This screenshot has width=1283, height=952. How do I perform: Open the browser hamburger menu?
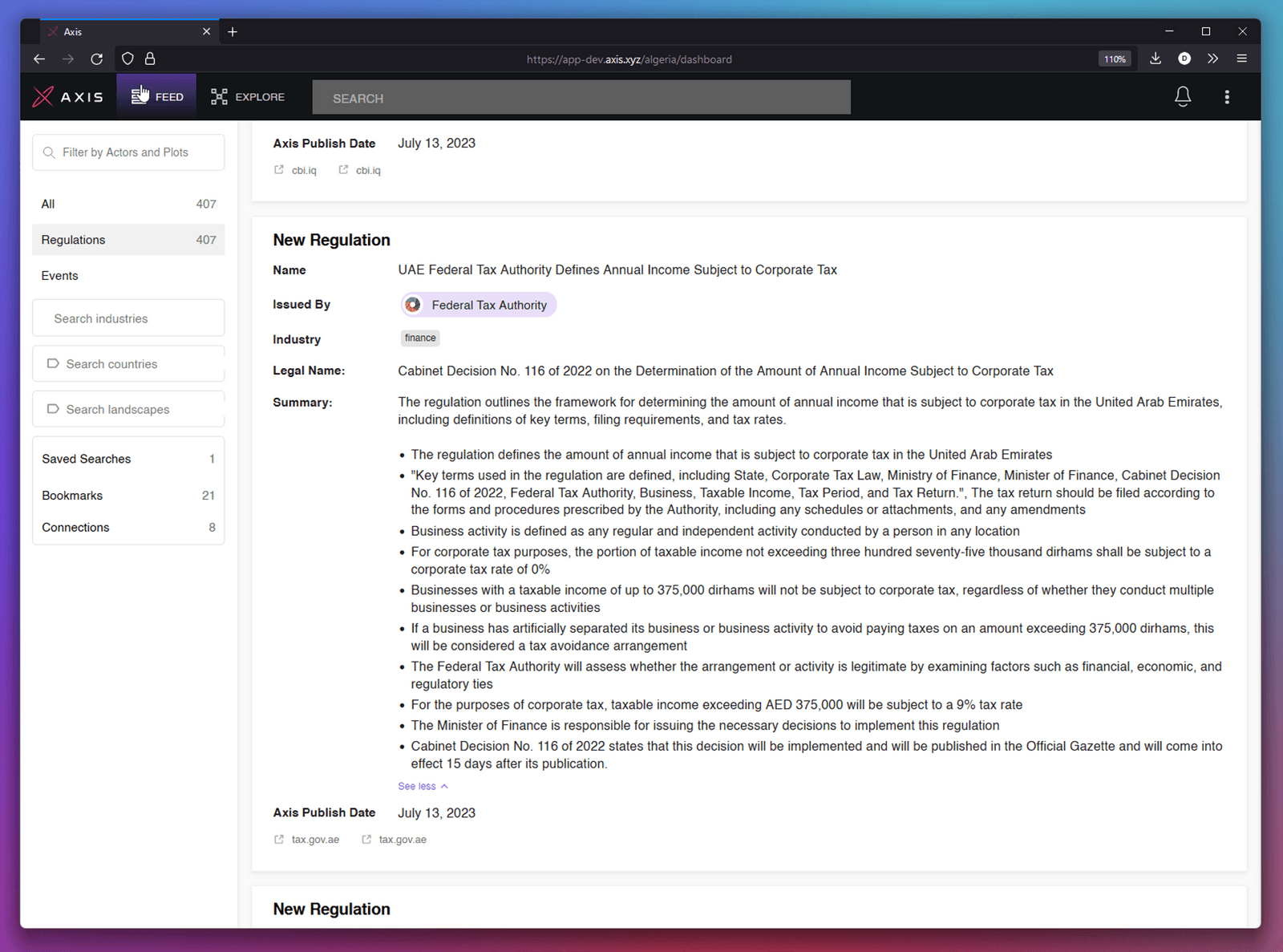(x=1243, y=59)
